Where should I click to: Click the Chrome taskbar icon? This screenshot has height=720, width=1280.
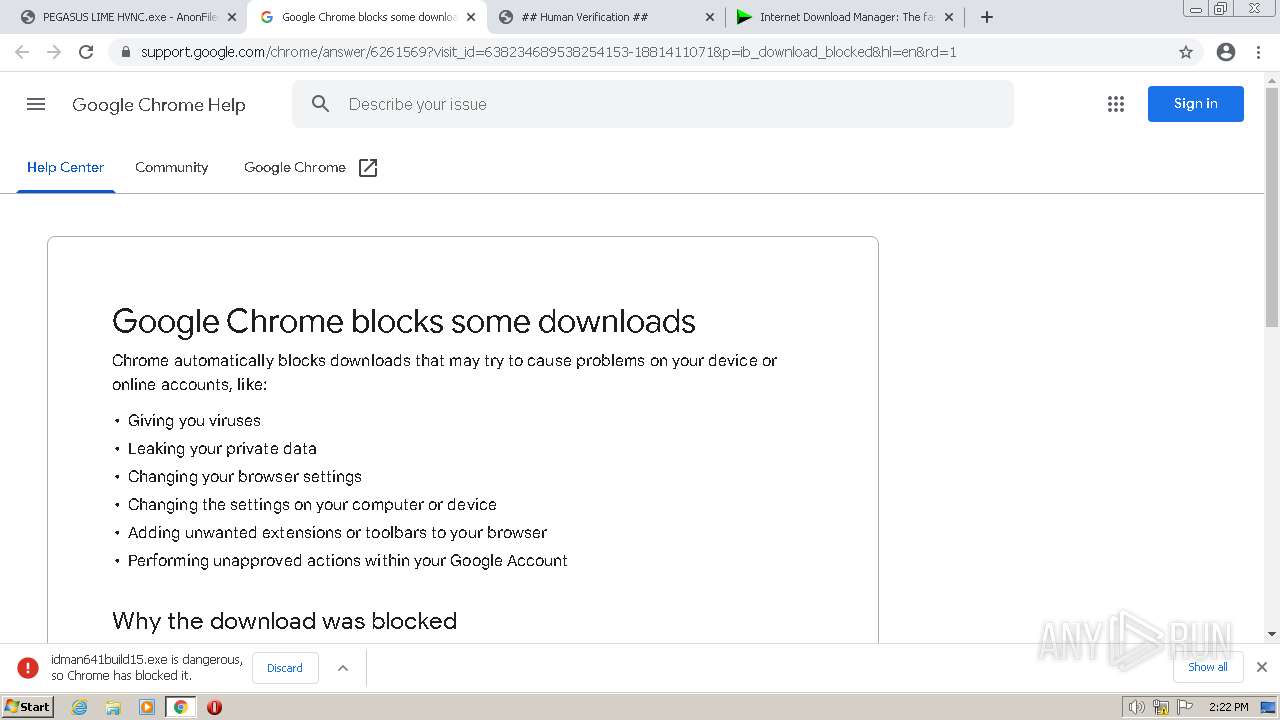(x=180, y=707)
